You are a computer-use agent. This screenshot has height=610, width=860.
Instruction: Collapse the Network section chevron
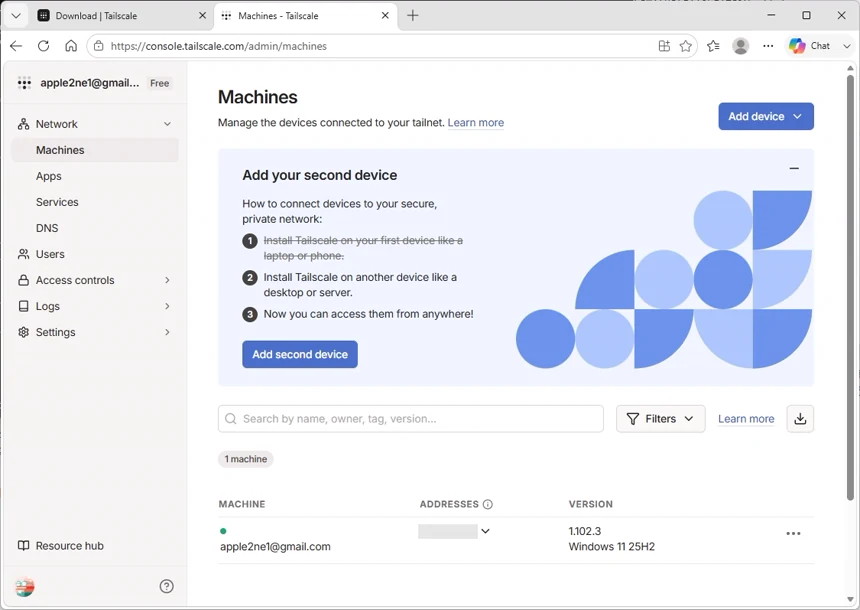pos(167,124)
